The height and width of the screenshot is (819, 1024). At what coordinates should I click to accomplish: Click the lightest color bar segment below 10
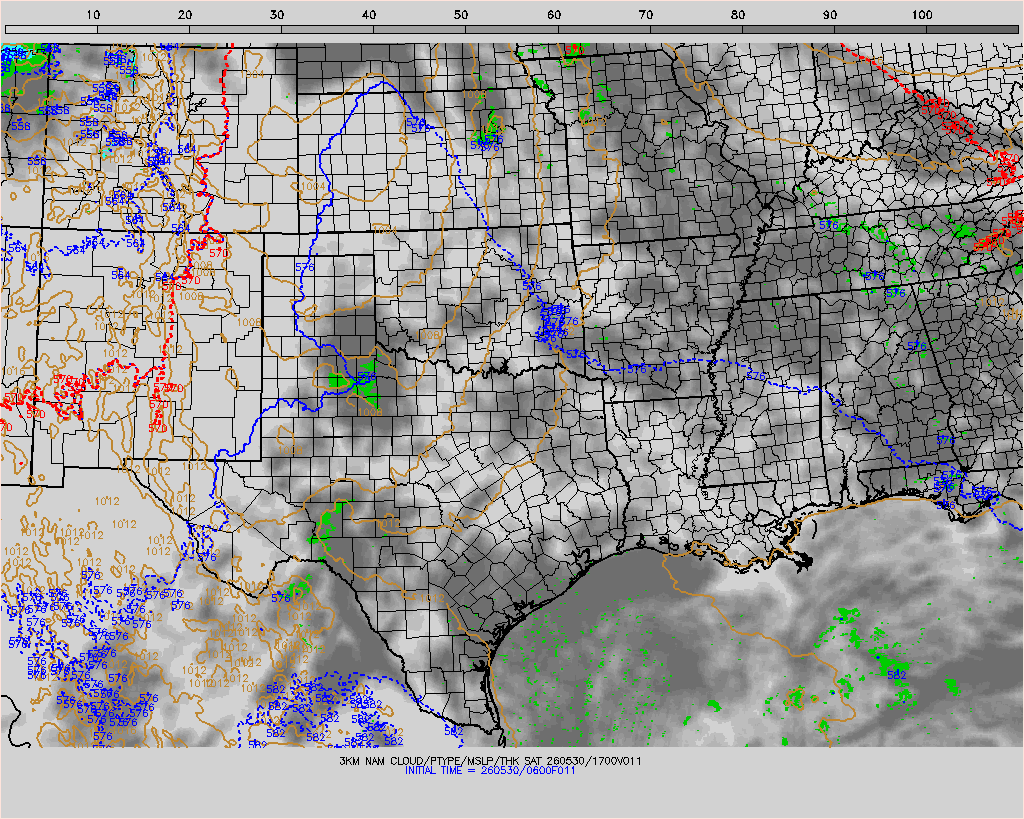click(52, 29)
